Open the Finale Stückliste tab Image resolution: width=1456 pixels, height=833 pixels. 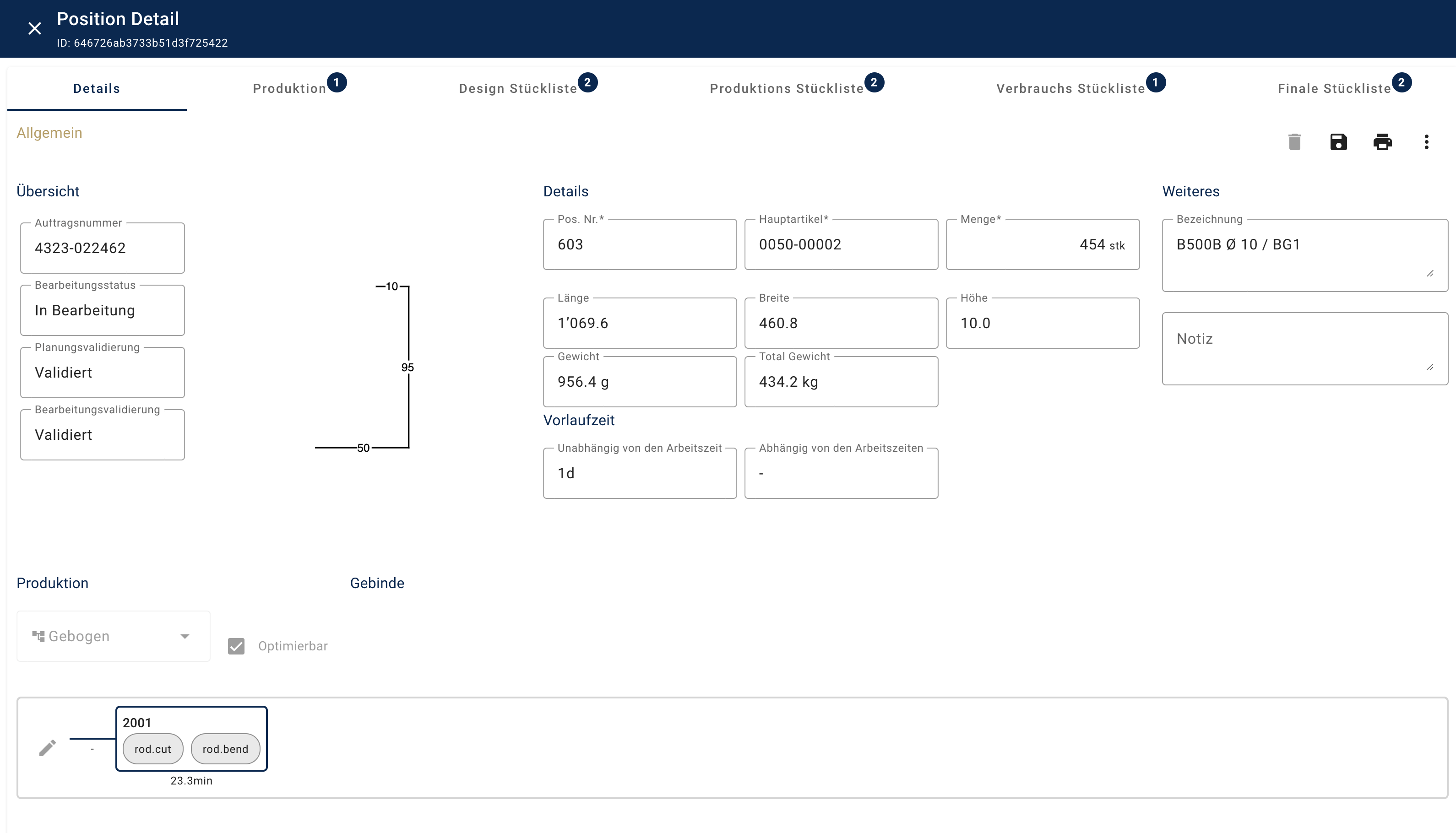point(1334,89)
